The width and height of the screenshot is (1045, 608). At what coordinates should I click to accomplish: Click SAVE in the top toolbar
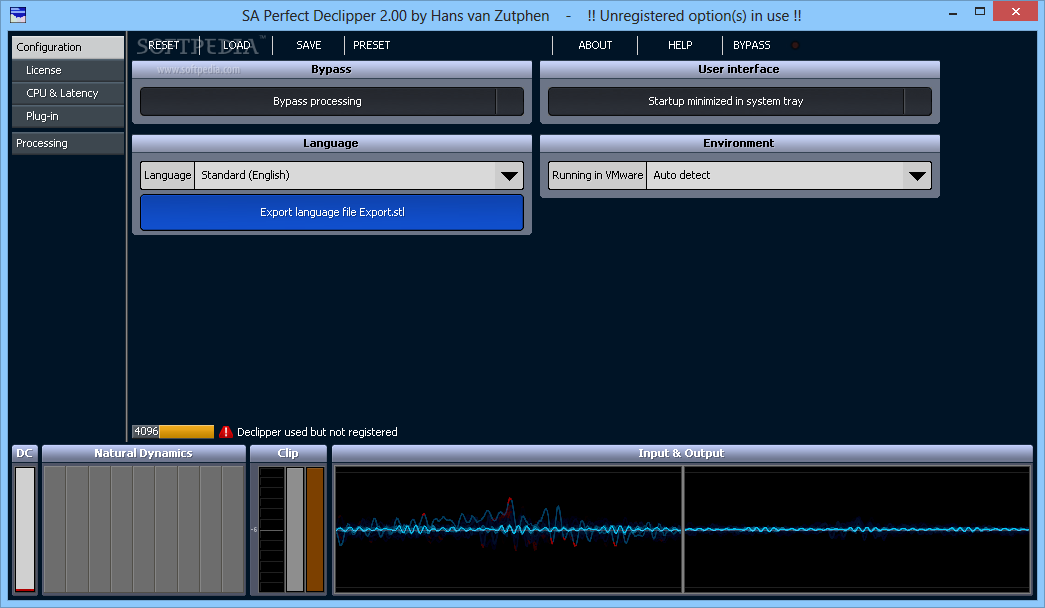click(309, 45)
